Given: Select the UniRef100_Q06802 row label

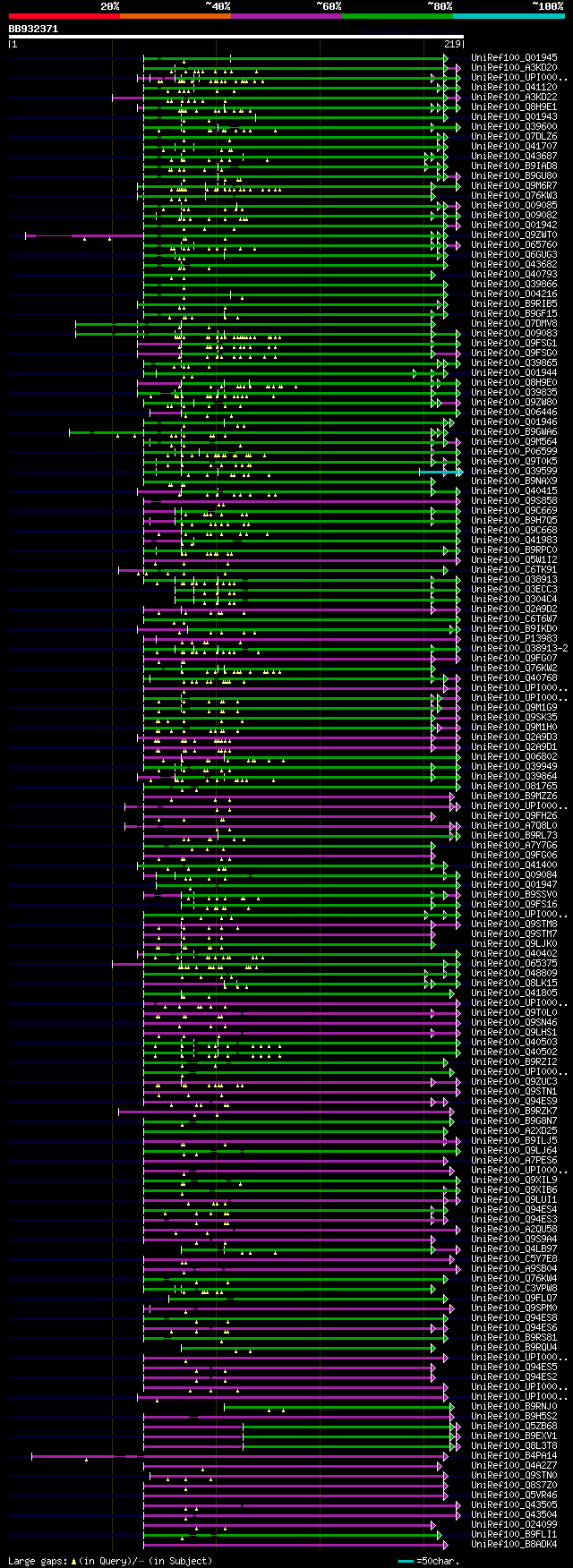Looking at the screenshot, I should coord(514,757).
